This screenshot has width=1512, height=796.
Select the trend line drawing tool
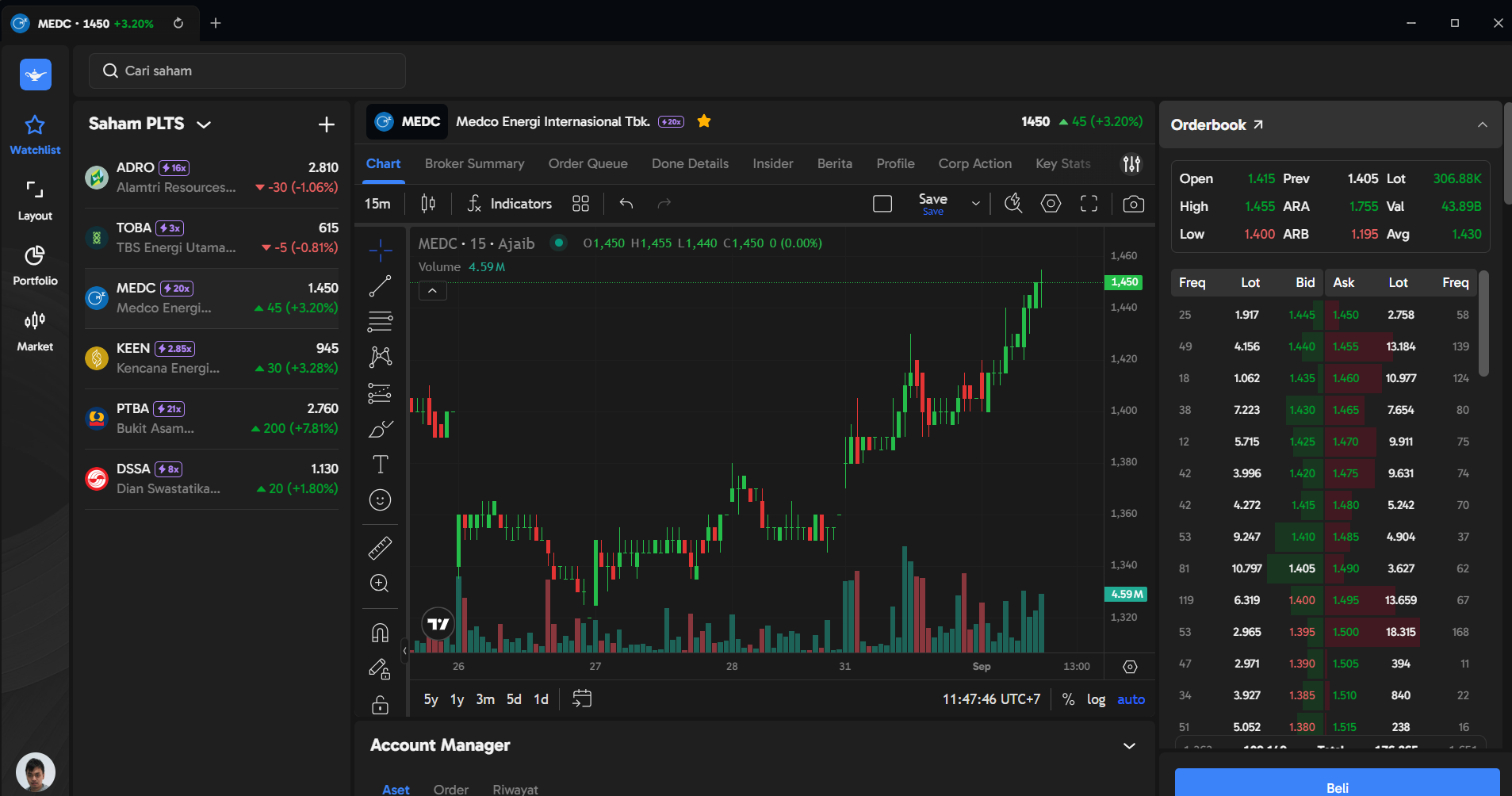point(381,285)
